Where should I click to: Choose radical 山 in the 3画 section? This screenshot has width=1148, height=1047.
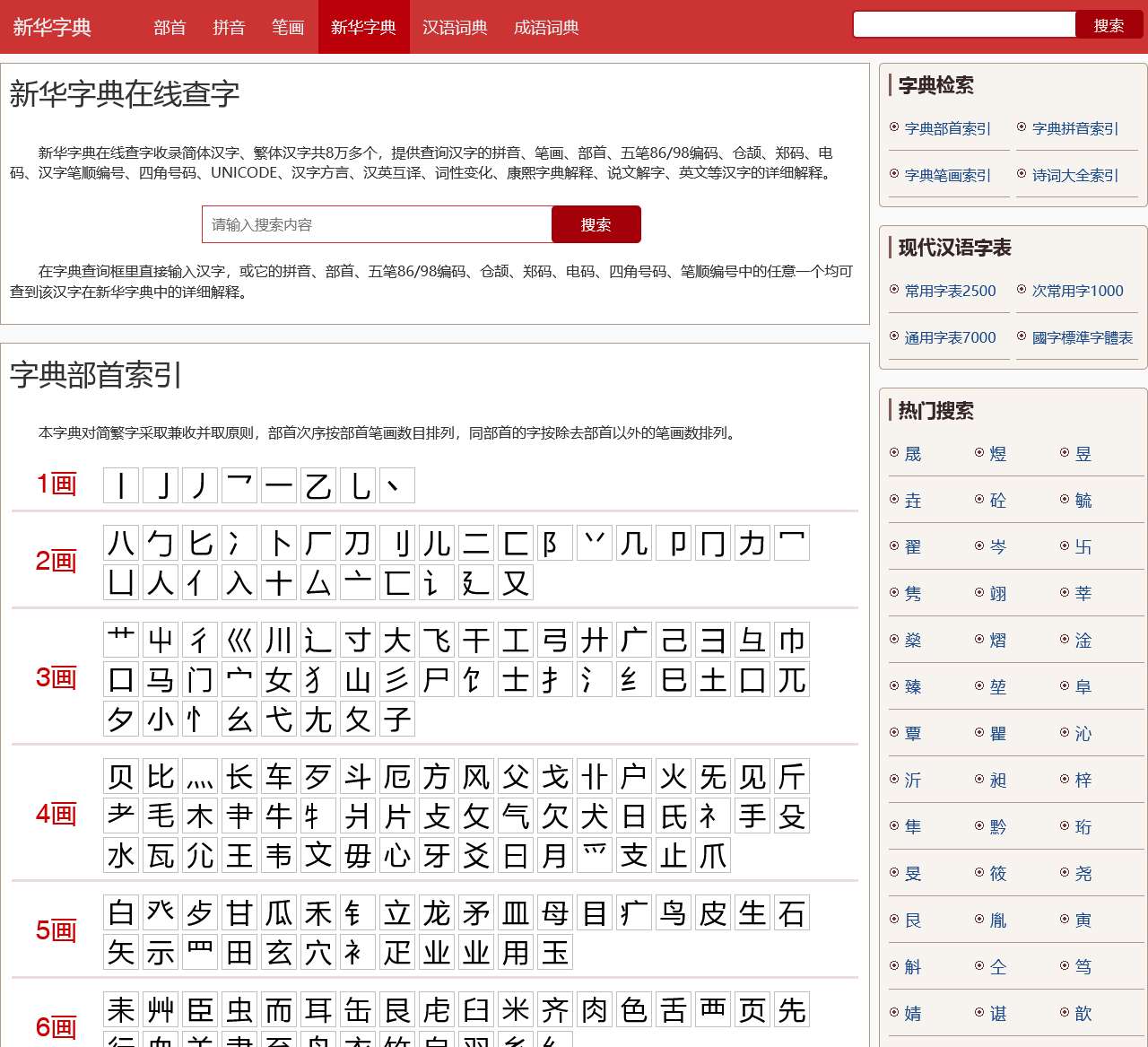(x=358, y=679)
